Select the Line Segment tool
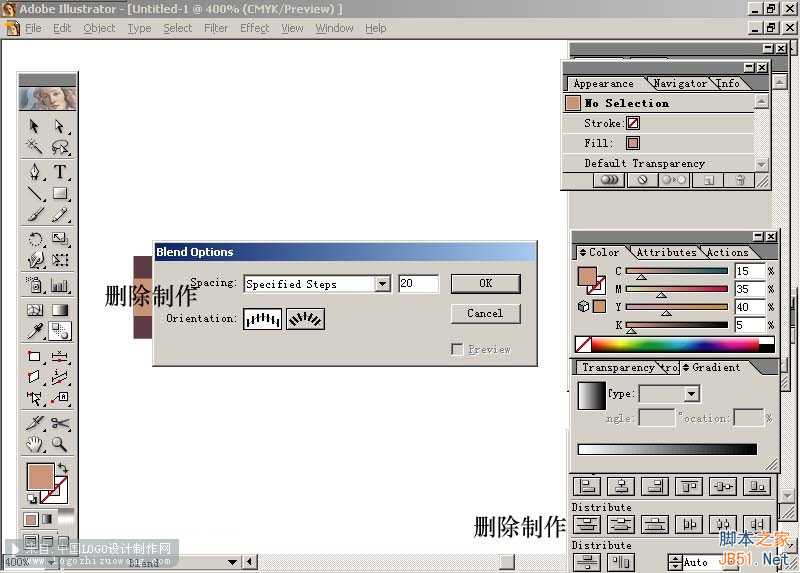 coord(34,193)
